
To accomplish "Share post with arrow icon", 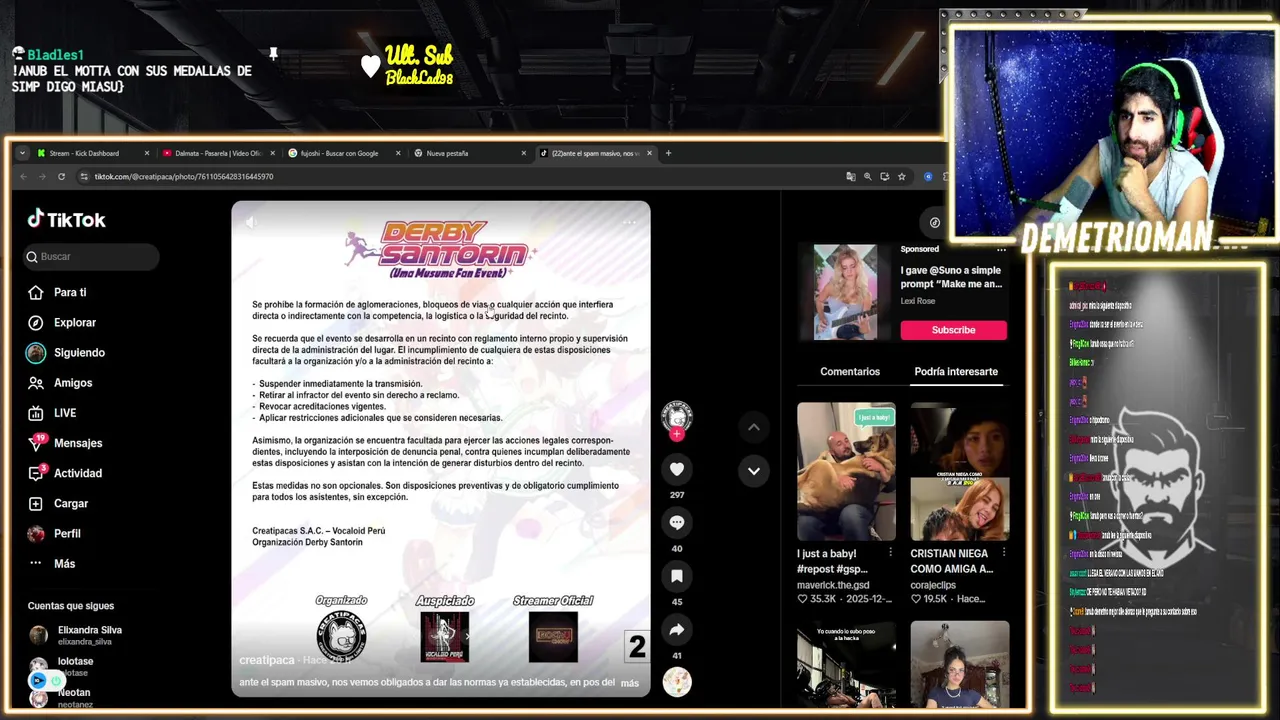I will (677, 630).
